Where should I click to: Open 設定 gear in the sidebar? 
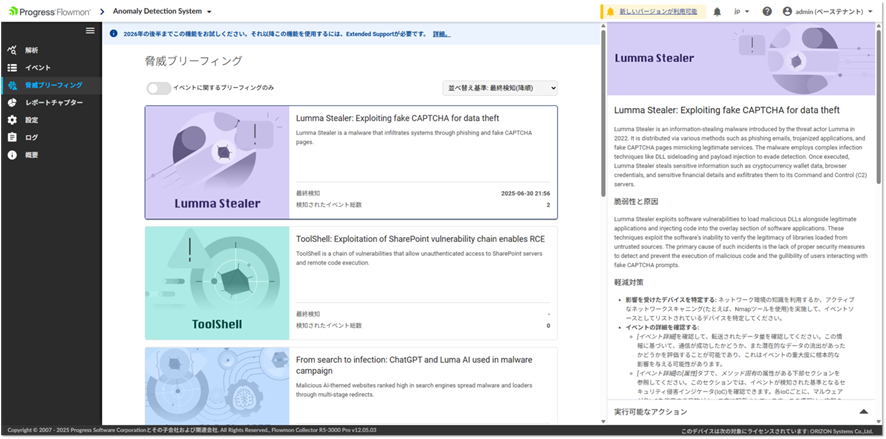[x=13, y=120]
